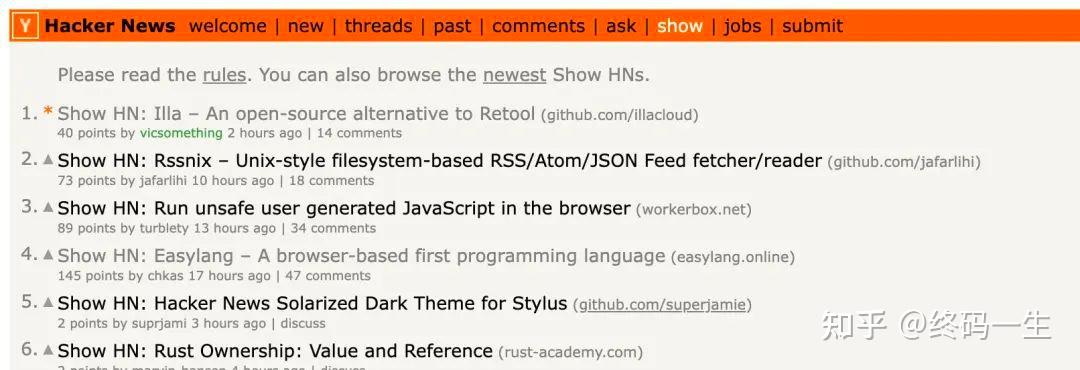Visit github.com/superjamie domain link
Screen dimensions: 1080x370
click(x=663, y=305)
